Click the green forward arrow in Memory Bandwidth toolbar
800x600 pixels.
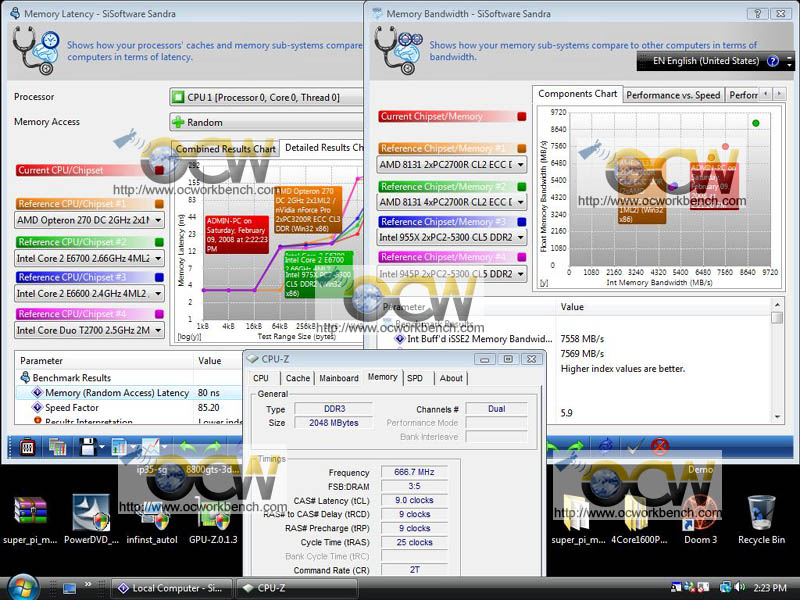tap(576, 447)
